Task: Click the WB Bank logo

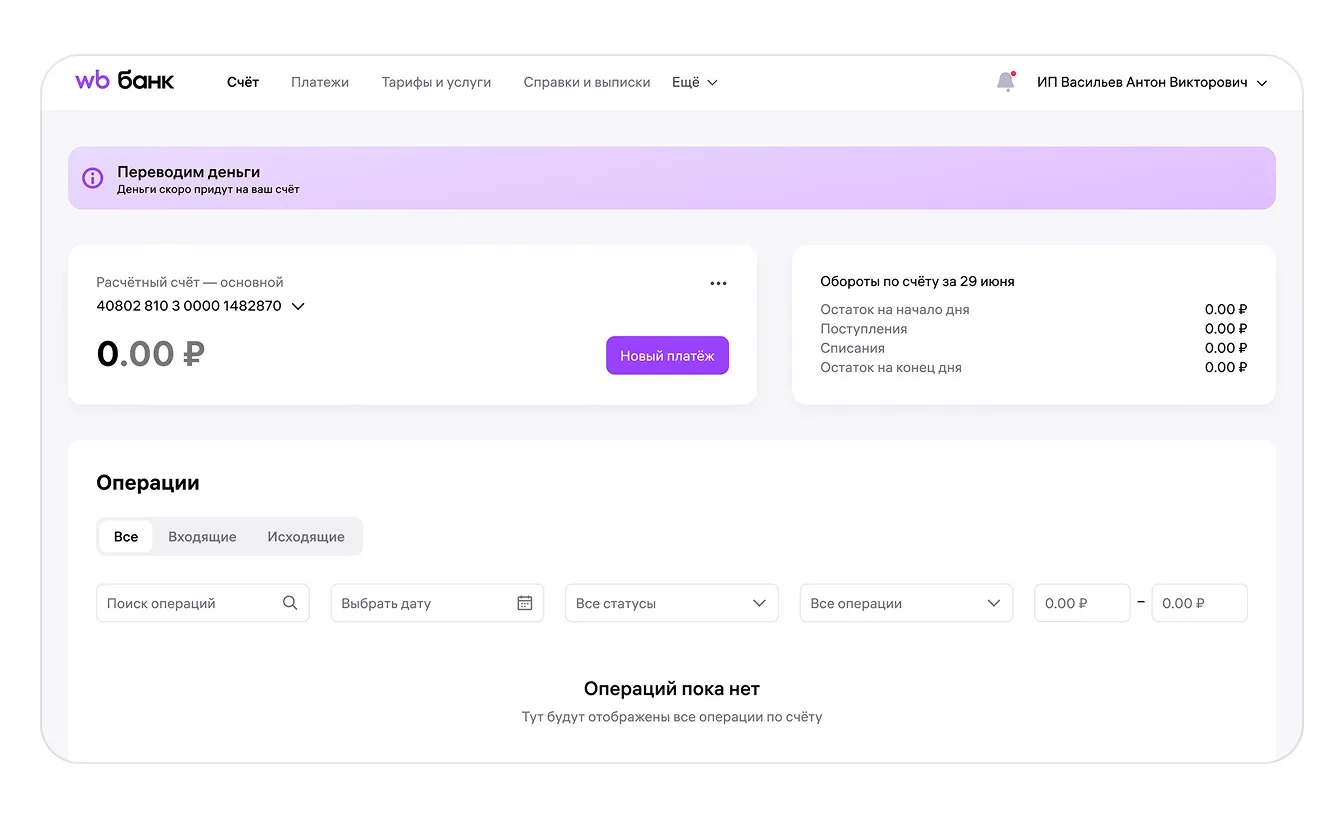Action: click(x=124, y=81)
